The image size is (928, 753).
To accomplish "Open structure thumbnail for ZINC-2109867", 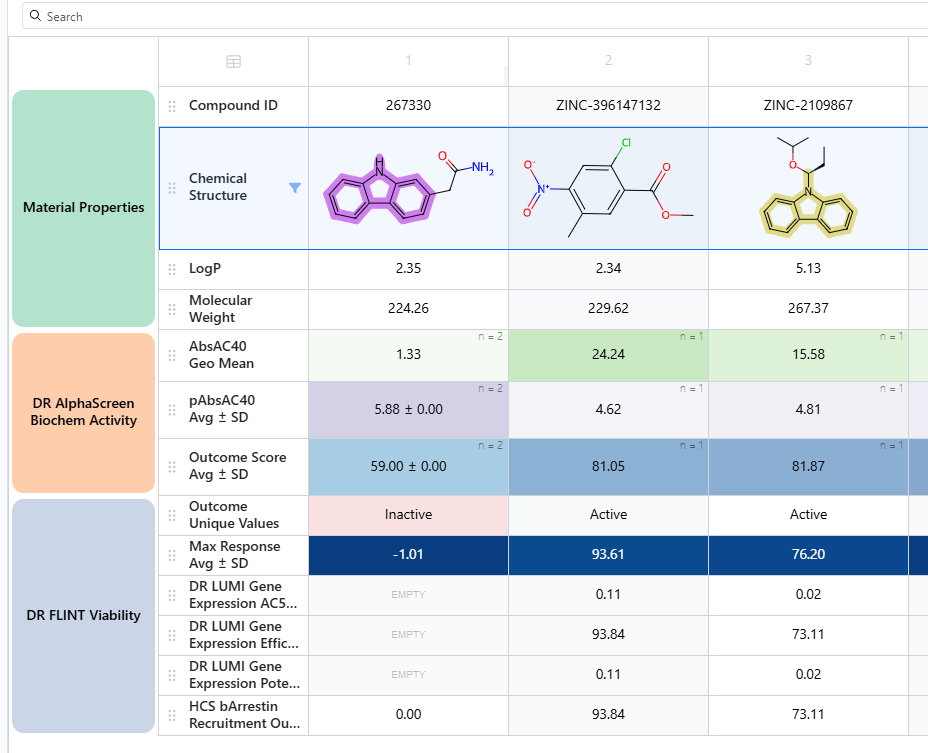I will pos(808,188).
